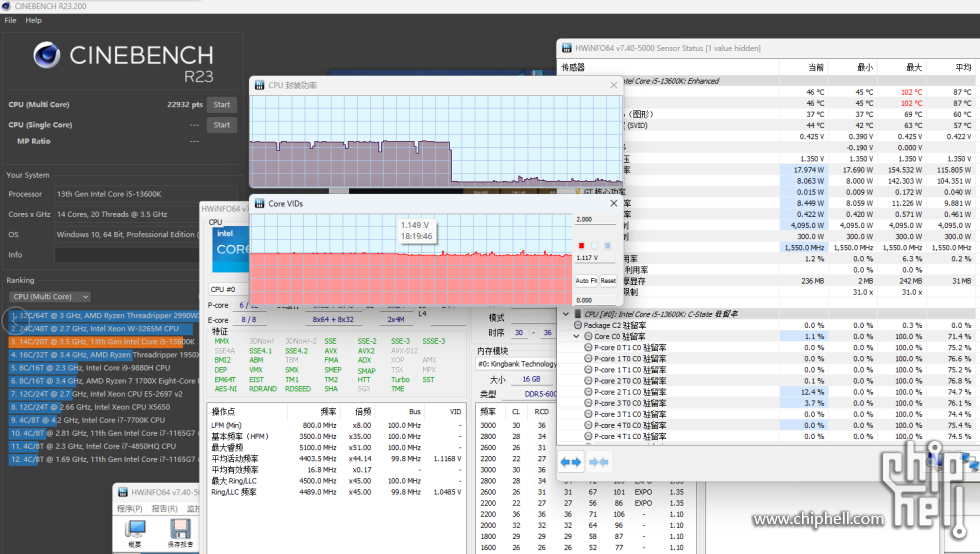Click the 16 GB memory size value
980x554 pixels.
531,379
